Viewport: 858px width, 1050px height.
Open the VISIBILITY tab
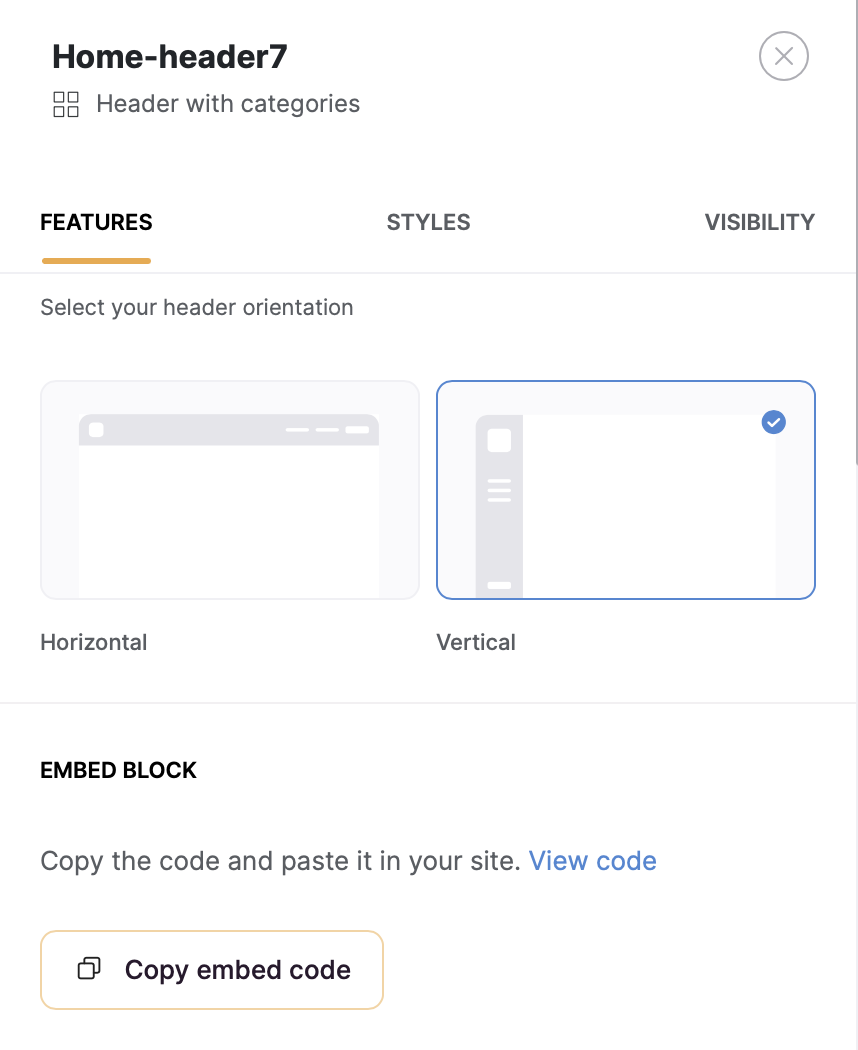click(x=760, y=222)
